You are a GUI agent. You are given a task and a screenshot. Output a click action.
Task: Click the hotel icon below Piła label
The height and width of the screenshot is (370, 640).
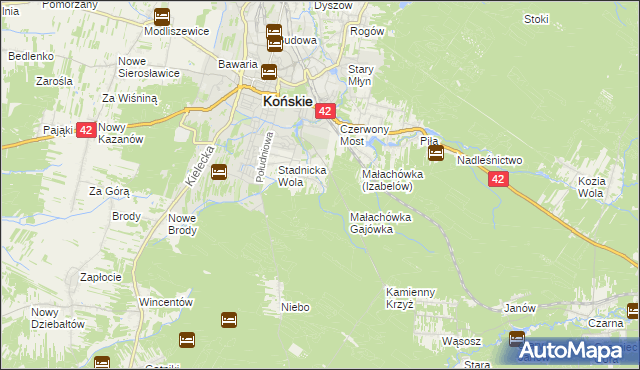pyautogui.click(x=436, y=153)
